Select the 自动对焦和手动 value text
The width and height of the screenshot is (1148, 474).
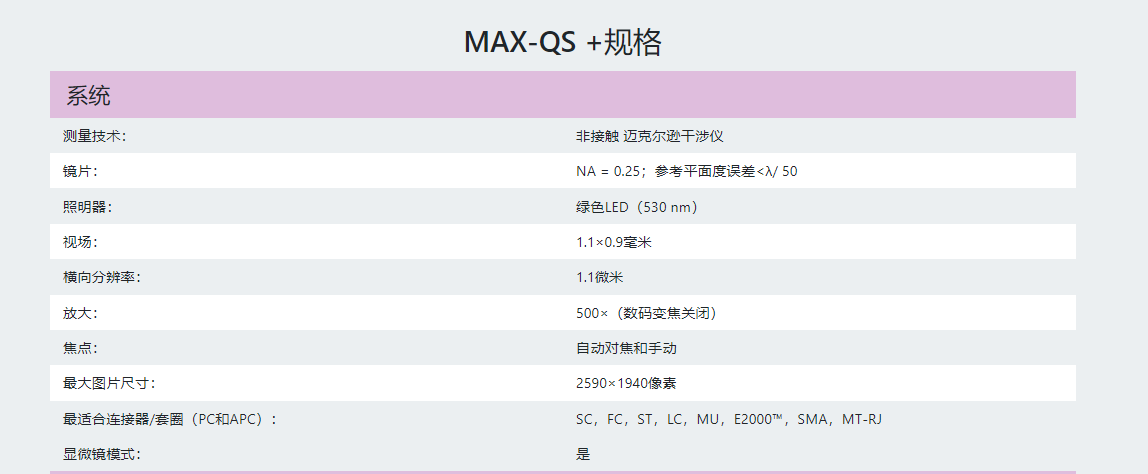point(626,349)
